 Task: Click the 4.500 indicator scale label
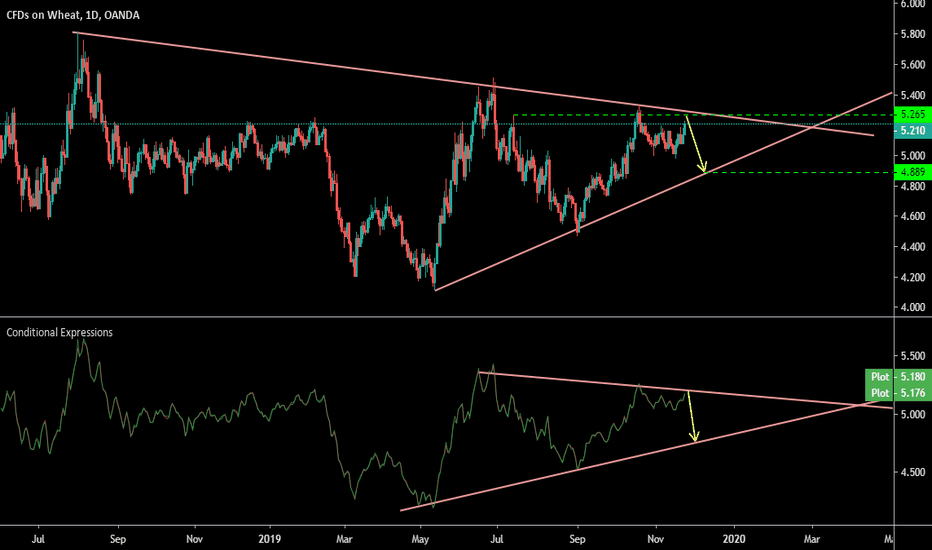[x=913, y=472]
